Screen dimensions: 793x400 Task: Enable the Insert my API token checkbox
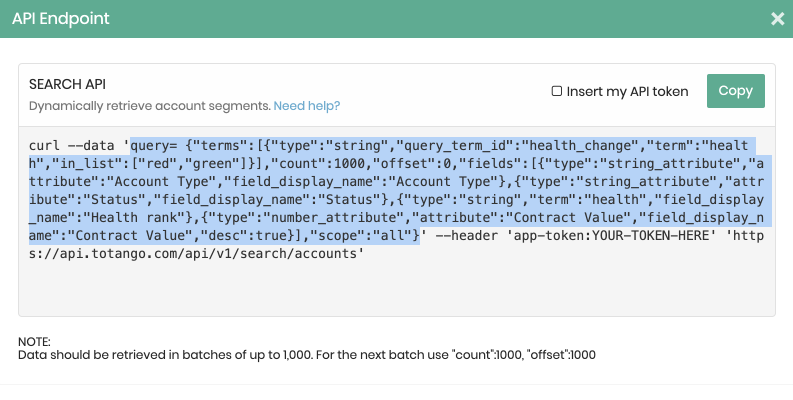[x=557, y=91]
